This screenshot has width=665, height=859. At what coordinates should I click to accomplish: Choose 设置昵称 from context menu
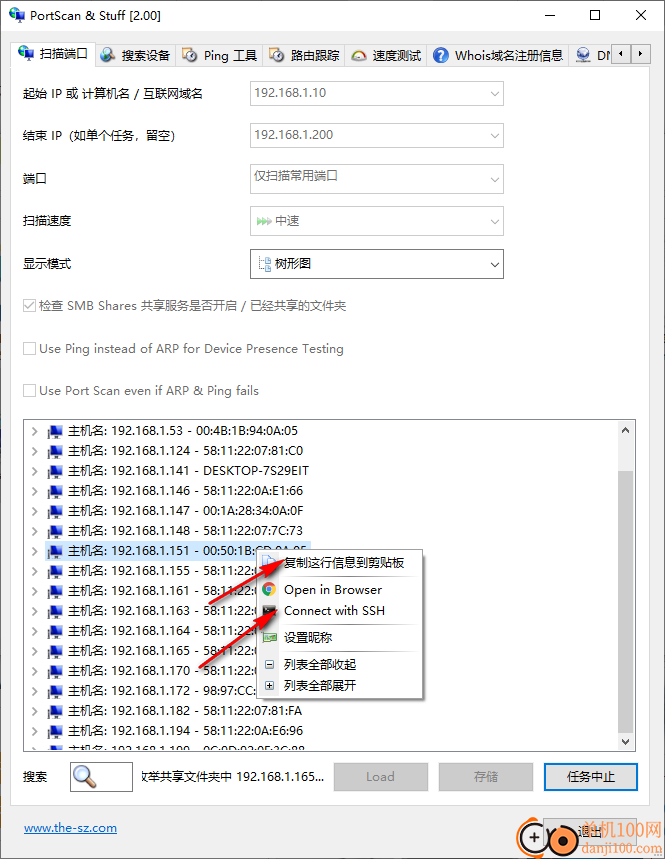coord(340,638)
